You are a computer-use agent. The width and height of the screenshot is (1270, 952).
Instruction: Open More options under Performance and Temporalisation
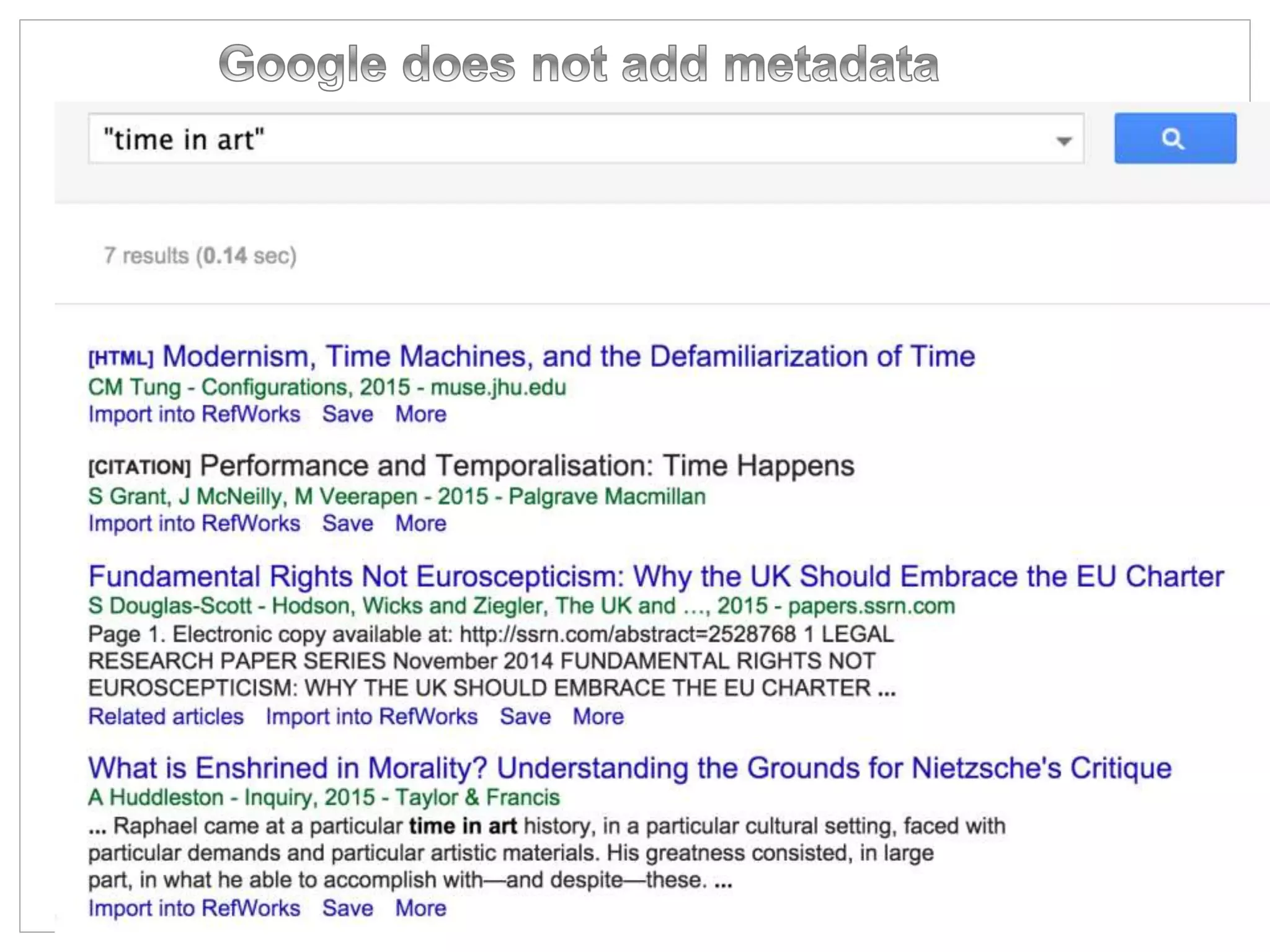tap(420, 523)
